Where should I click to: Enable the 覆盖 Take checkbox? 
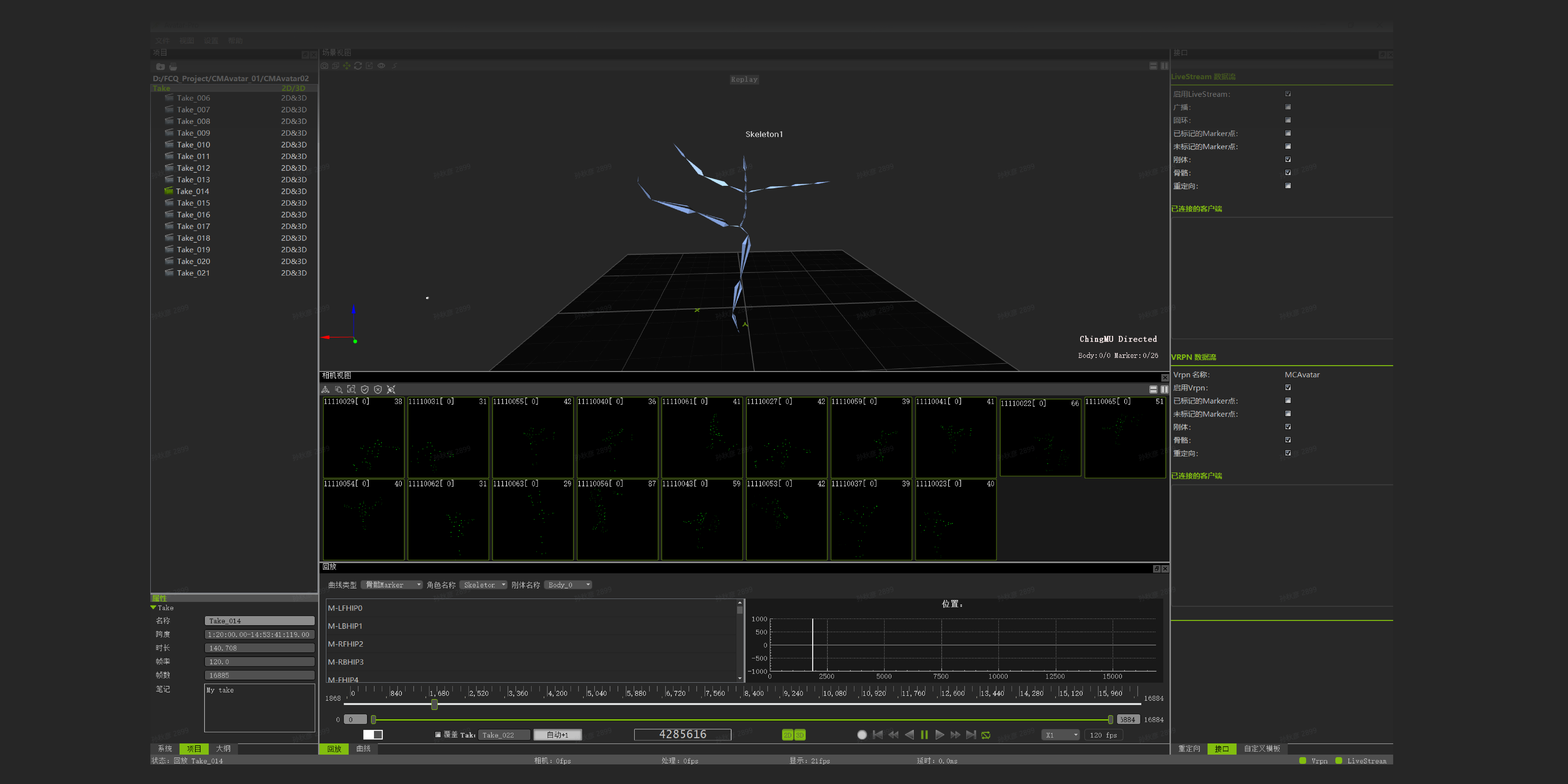pyautogui.click(x=438, y=735)
